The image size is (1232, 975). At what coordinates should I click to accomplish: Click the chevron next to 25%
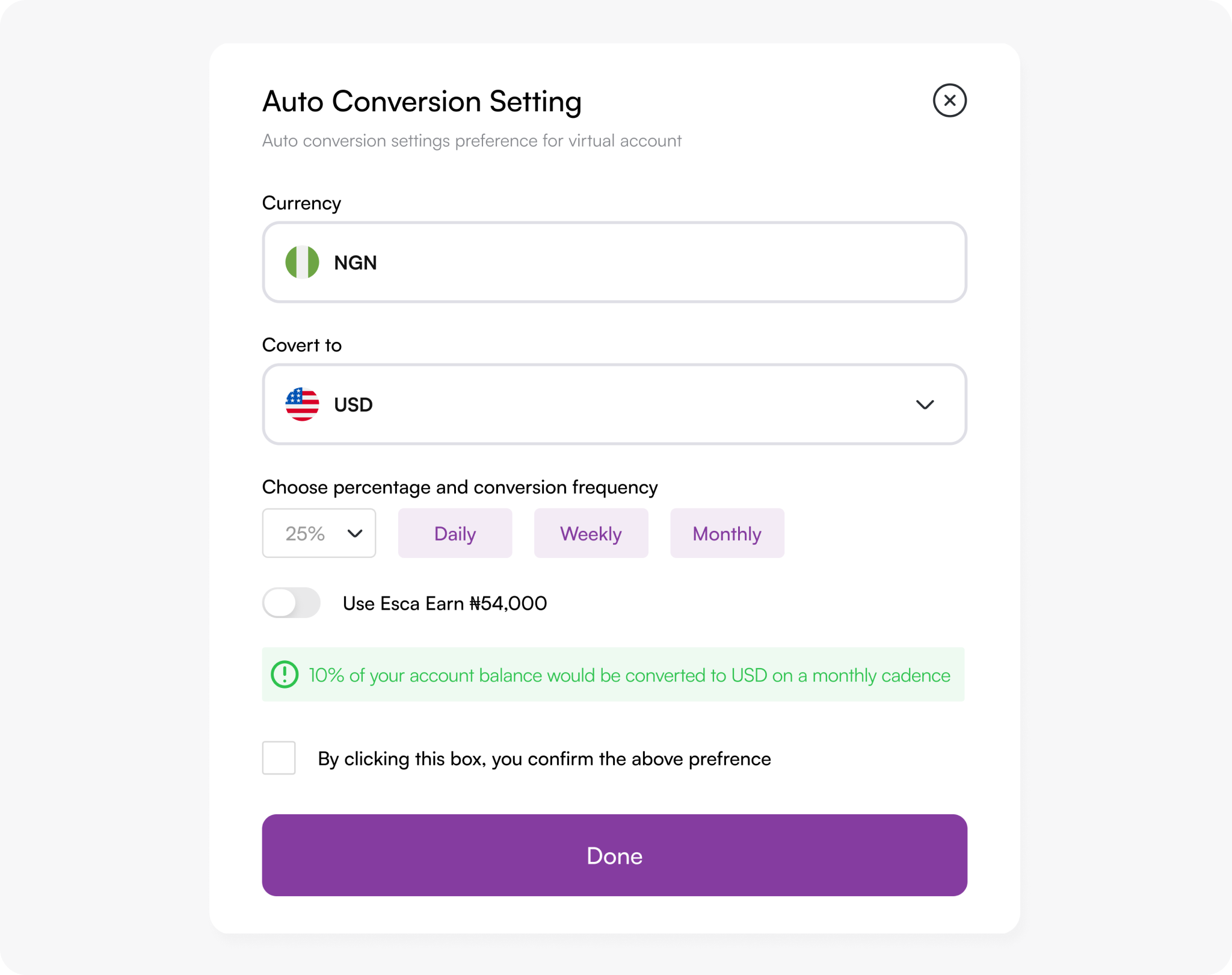coord(356,533)
